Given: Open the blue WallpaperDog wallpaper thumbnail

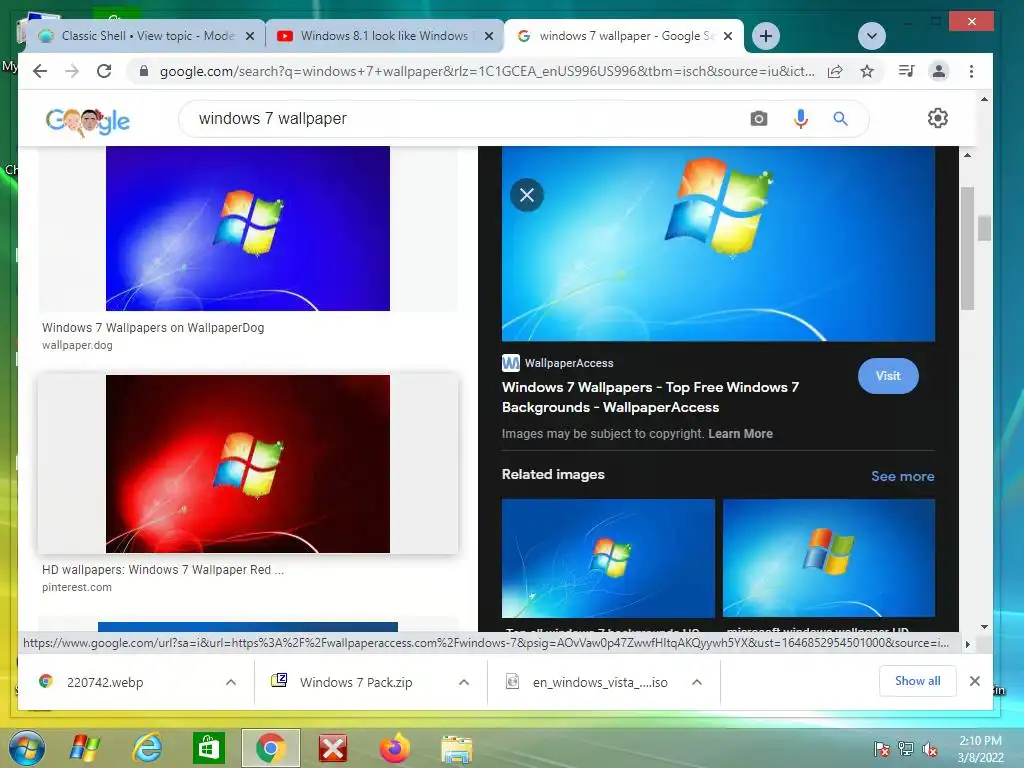Looking at the screenshot, I should click(x=248, y=229).
